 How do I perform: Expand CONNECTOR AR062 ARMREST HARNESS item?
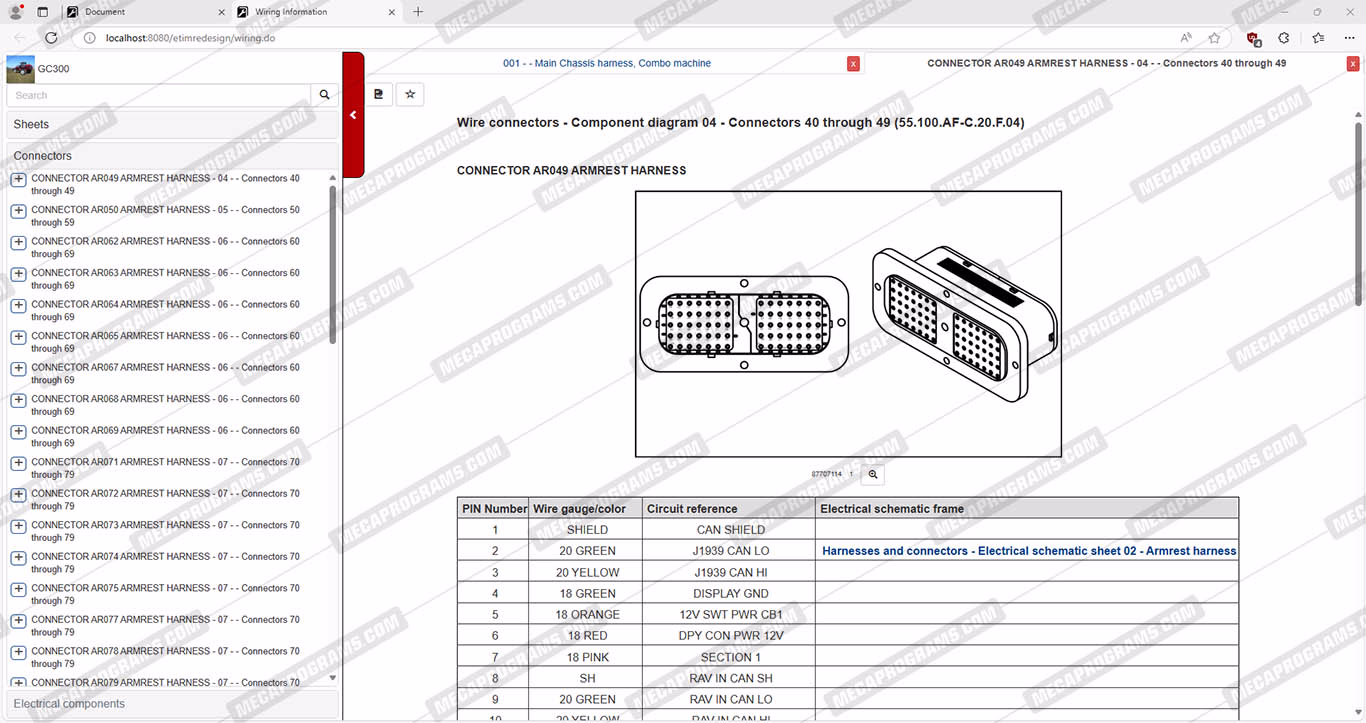[18, 243]
